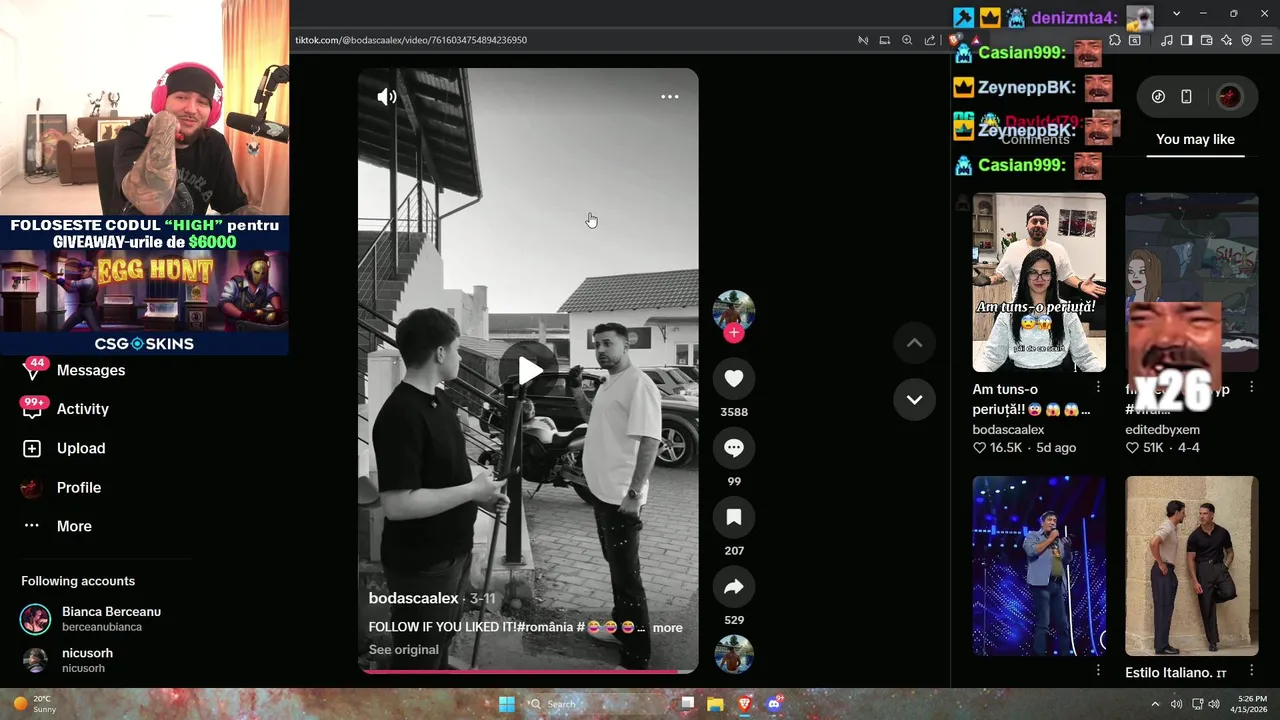Click the TikTok coin icon in pill

1158,97
